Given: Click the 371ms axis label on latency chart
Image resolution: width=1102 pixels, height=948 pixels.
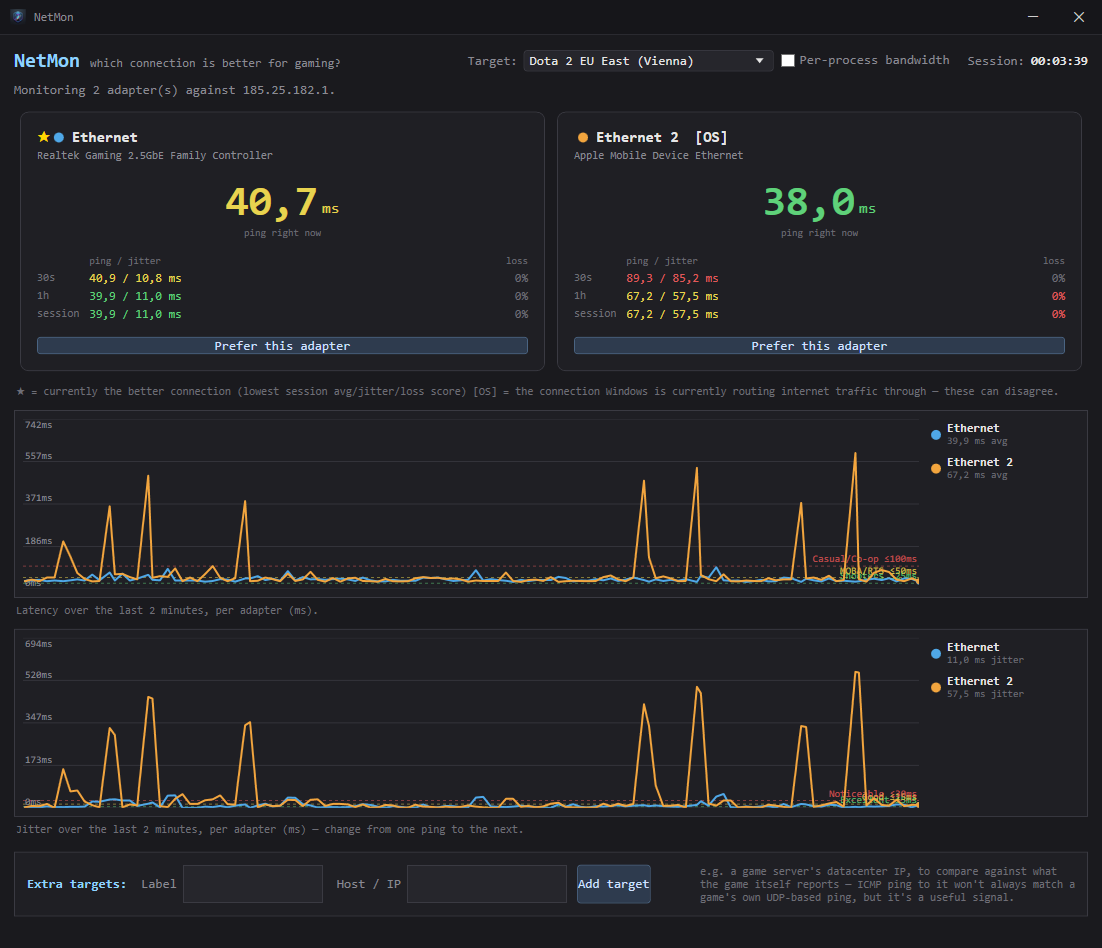Looking at the screenshot, I should (39, 498).
